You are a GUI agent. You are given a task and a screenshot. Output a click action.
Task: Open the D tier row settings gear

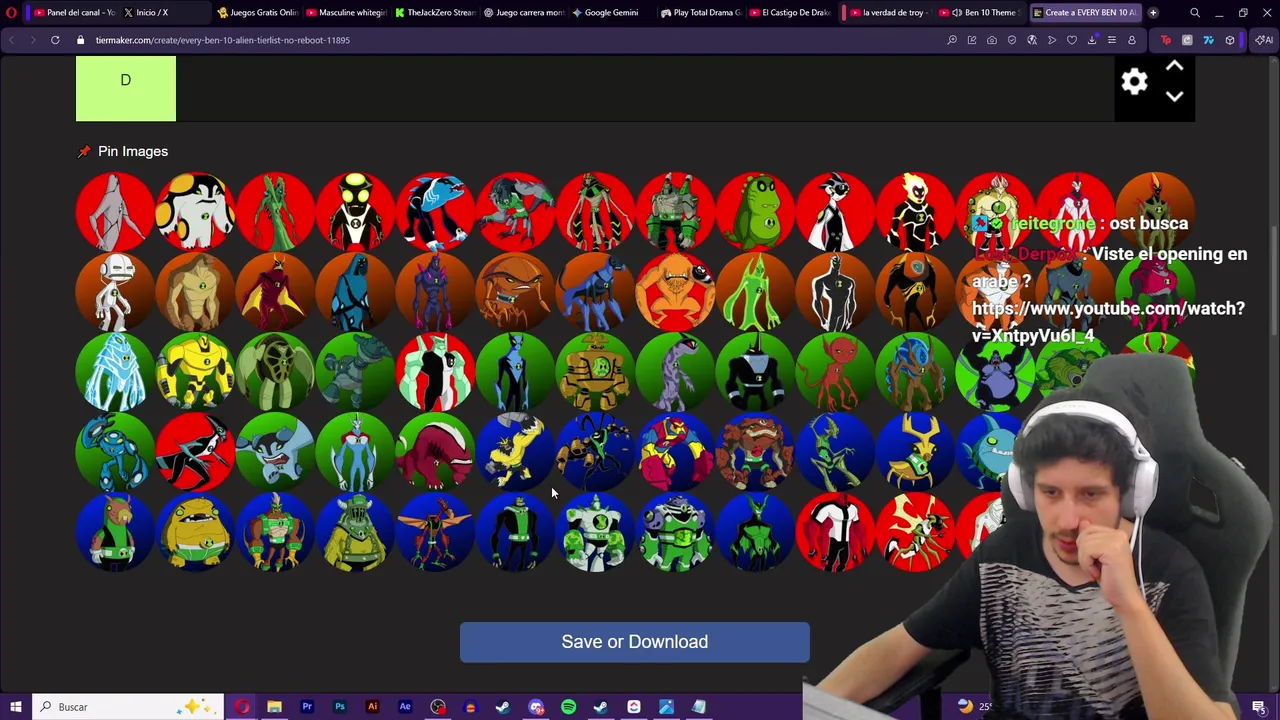(x=1134, y=82)
